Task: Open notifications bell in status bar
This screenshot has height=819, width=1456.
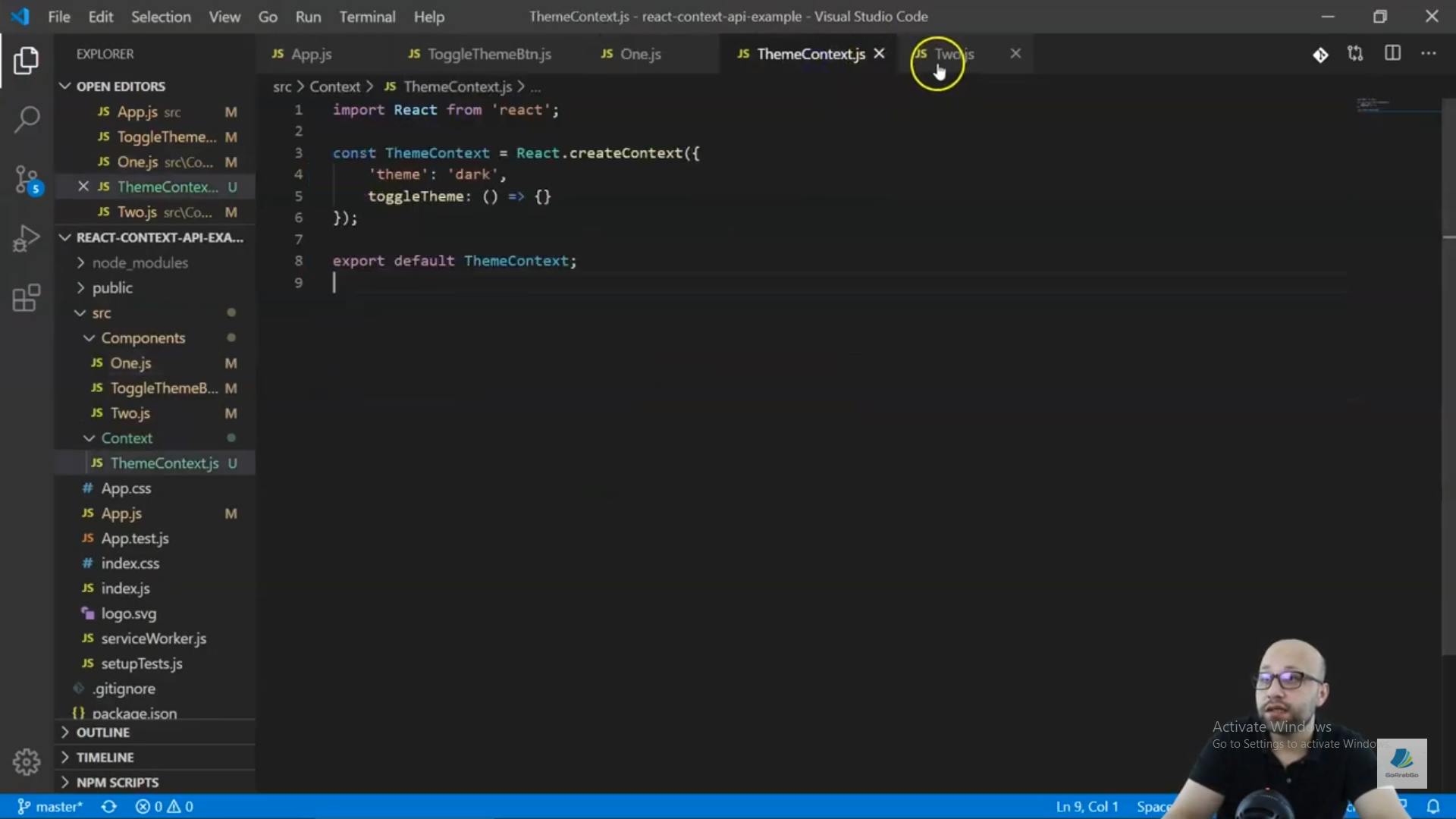Action: 1432,806
